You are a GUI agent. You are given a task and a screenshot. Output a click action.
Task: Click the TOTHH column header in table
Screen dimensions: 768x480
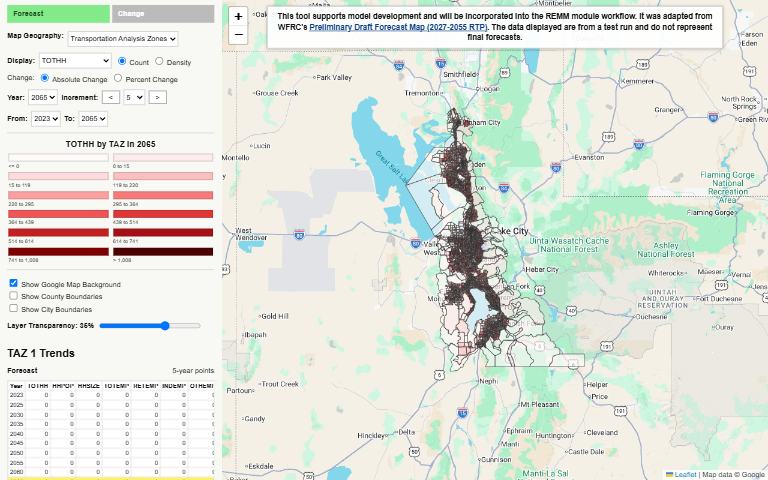pyautogui.click(x=38, y=386)
